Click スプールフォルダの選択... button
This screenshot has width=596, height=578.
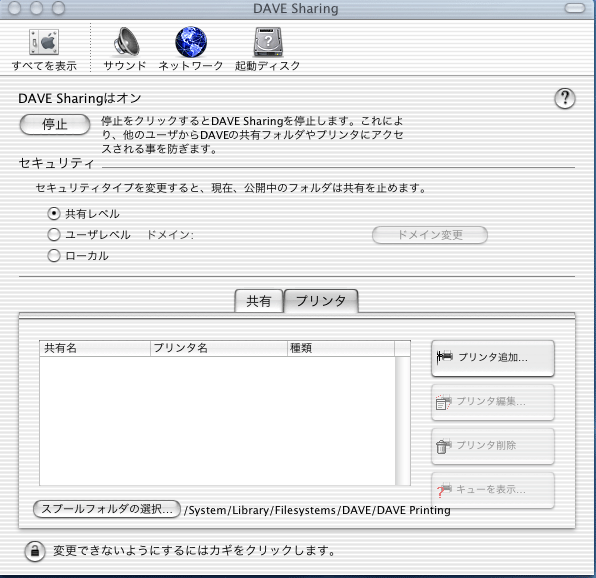click(107, 509)
